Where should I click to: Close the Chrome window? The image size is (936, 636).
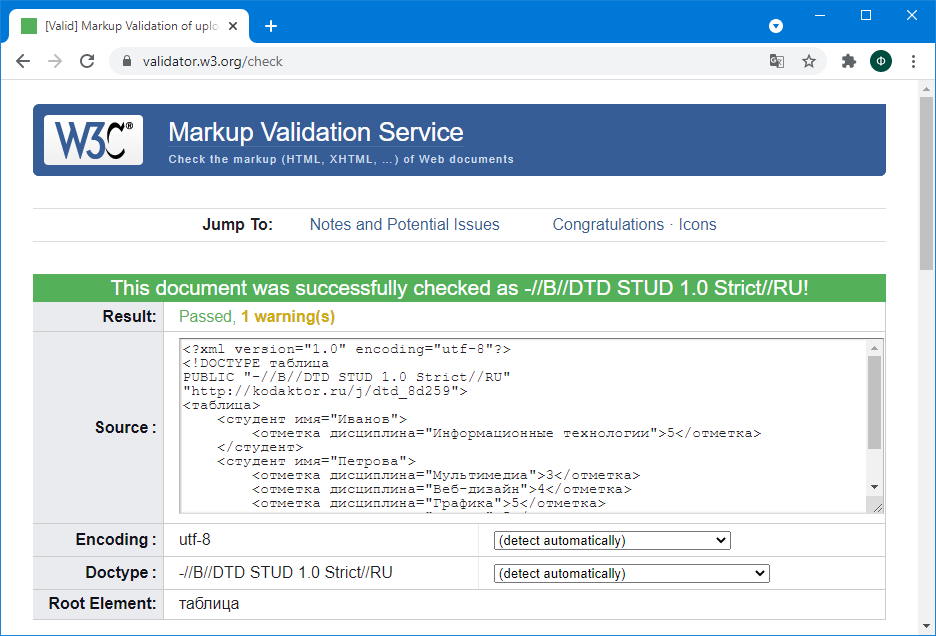click(912, 16)
